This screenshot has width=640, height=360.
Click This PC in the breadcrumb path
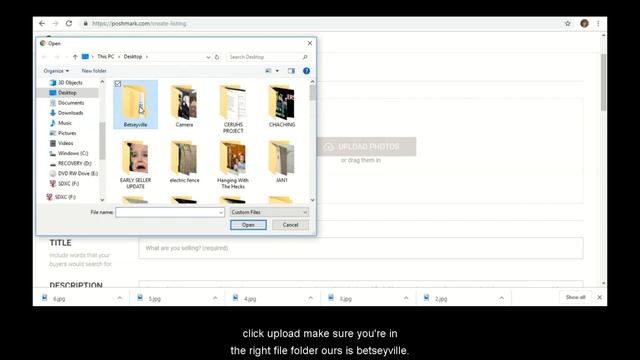point(106,57)
